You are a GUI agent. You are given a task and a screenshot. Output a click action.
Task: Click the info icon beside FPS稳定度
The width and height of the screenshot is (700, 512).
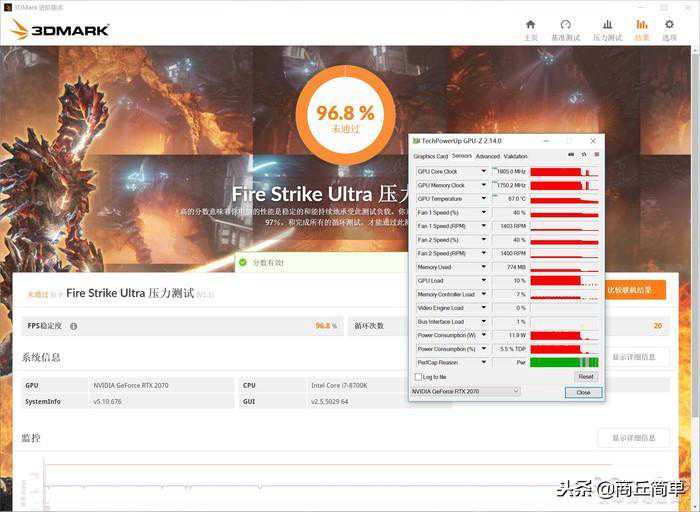coord(73,326)
